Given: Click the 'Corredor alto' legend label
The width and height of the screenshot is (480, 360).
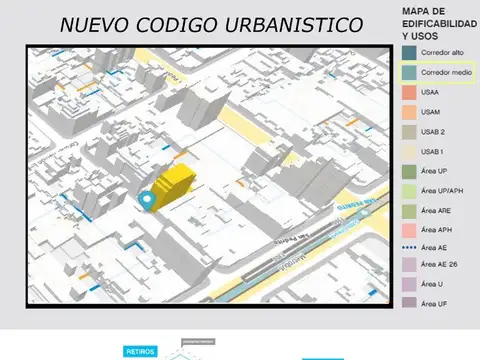Looking at the screenshot, I should (x=442, y=52).
